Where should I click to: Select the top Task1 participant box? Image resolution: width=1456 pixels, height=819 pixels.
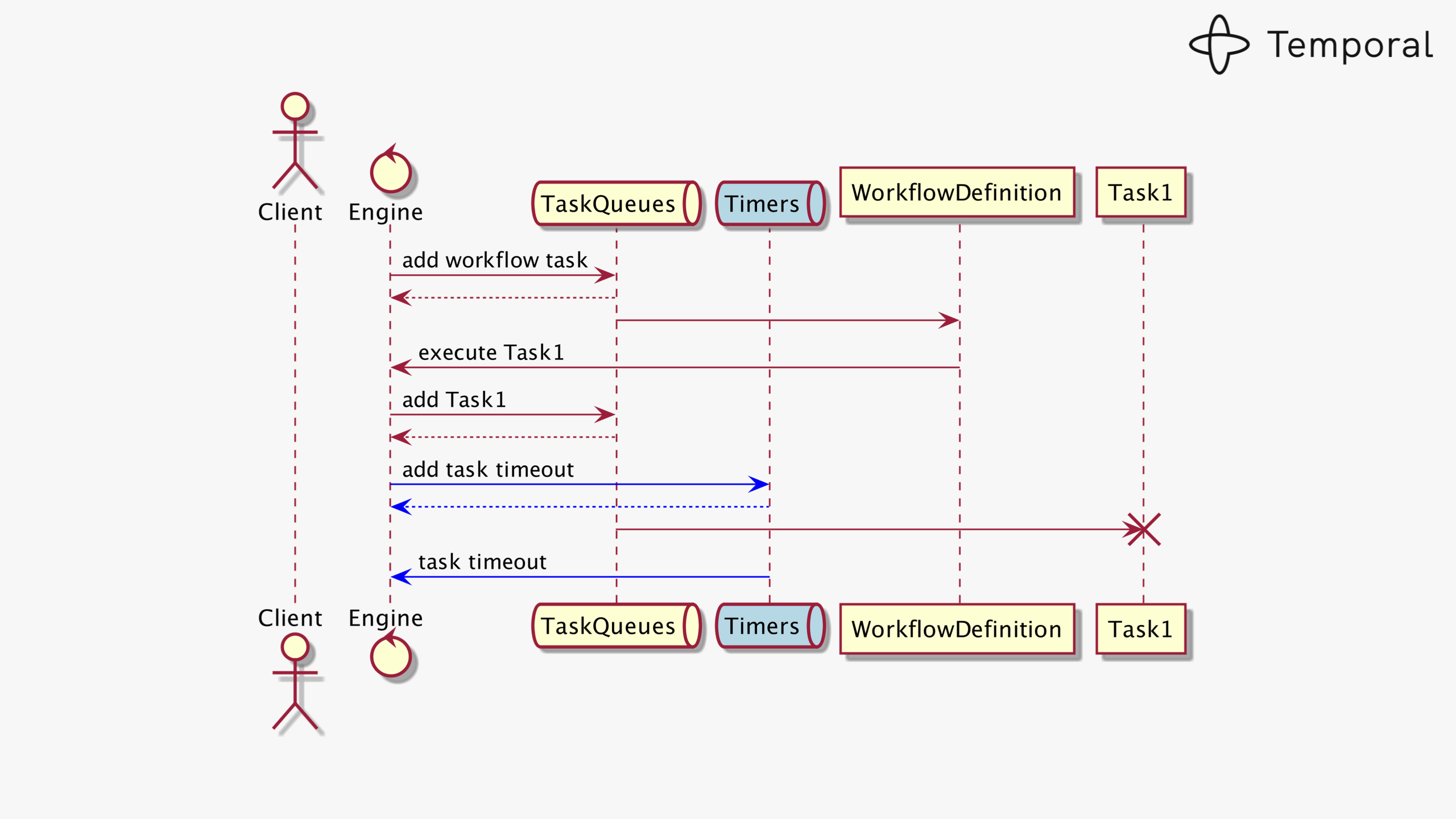[x=1141, y=192]
